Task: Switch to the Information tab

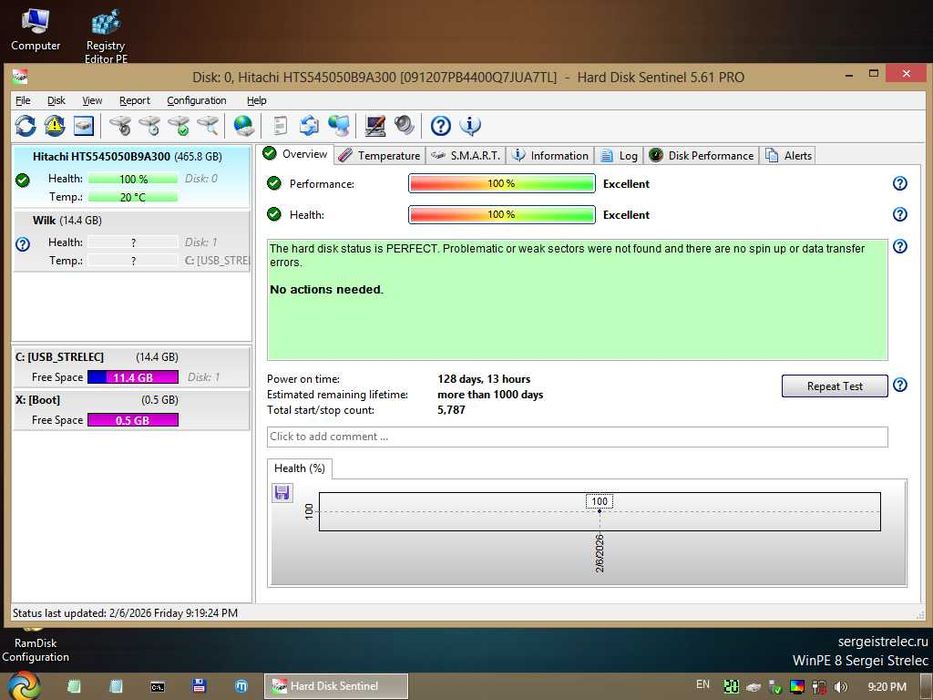Action: pyautogui.click(x=550, y=155)
